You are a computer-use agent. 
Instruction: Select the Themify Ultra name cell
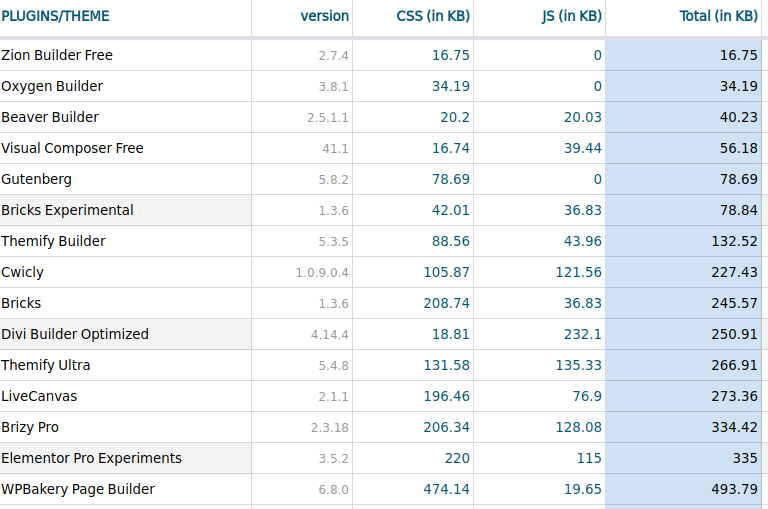point(46,365)
